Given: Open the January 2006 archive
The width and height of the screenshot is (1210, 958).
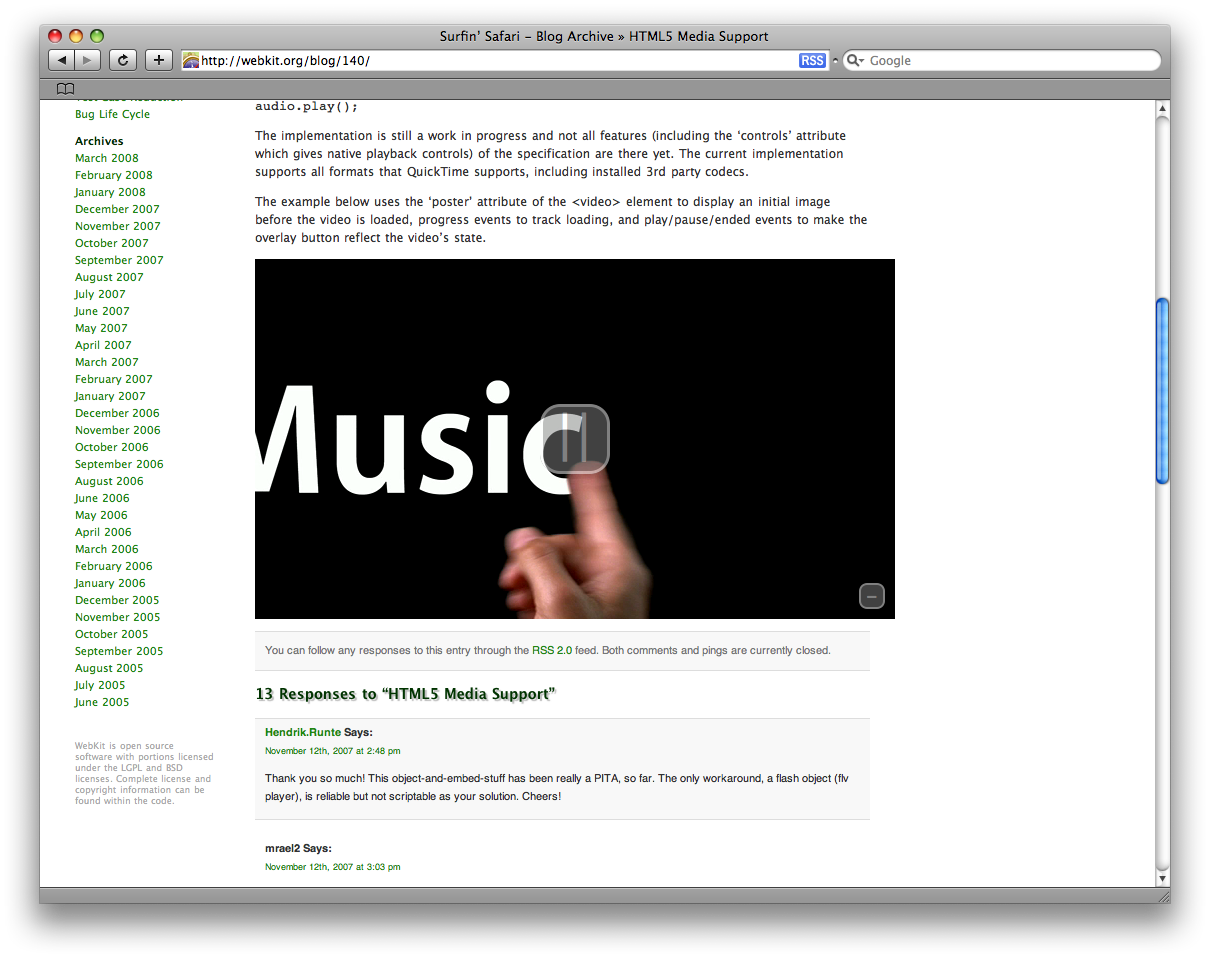Looking at the screenshot, I should point(110,583).
